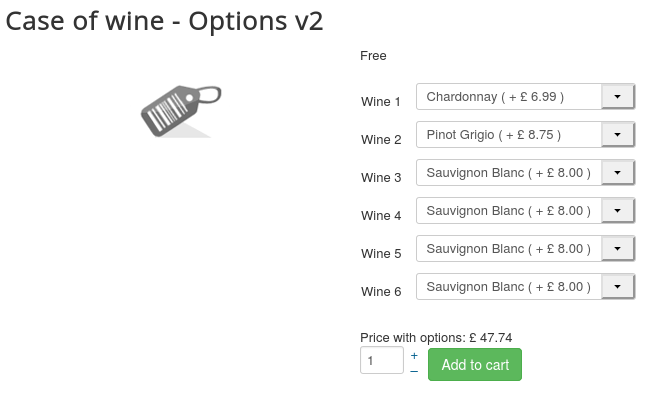Click the Wine 1 label
645x399 pixels.
381,102
